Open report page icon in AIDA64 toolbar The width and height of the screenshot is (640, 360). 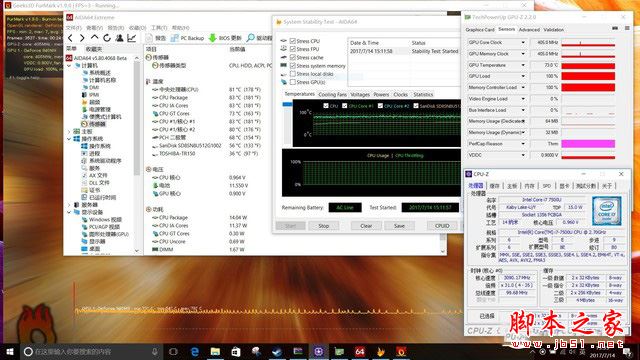pyautogui.click(x=149, y=38)
